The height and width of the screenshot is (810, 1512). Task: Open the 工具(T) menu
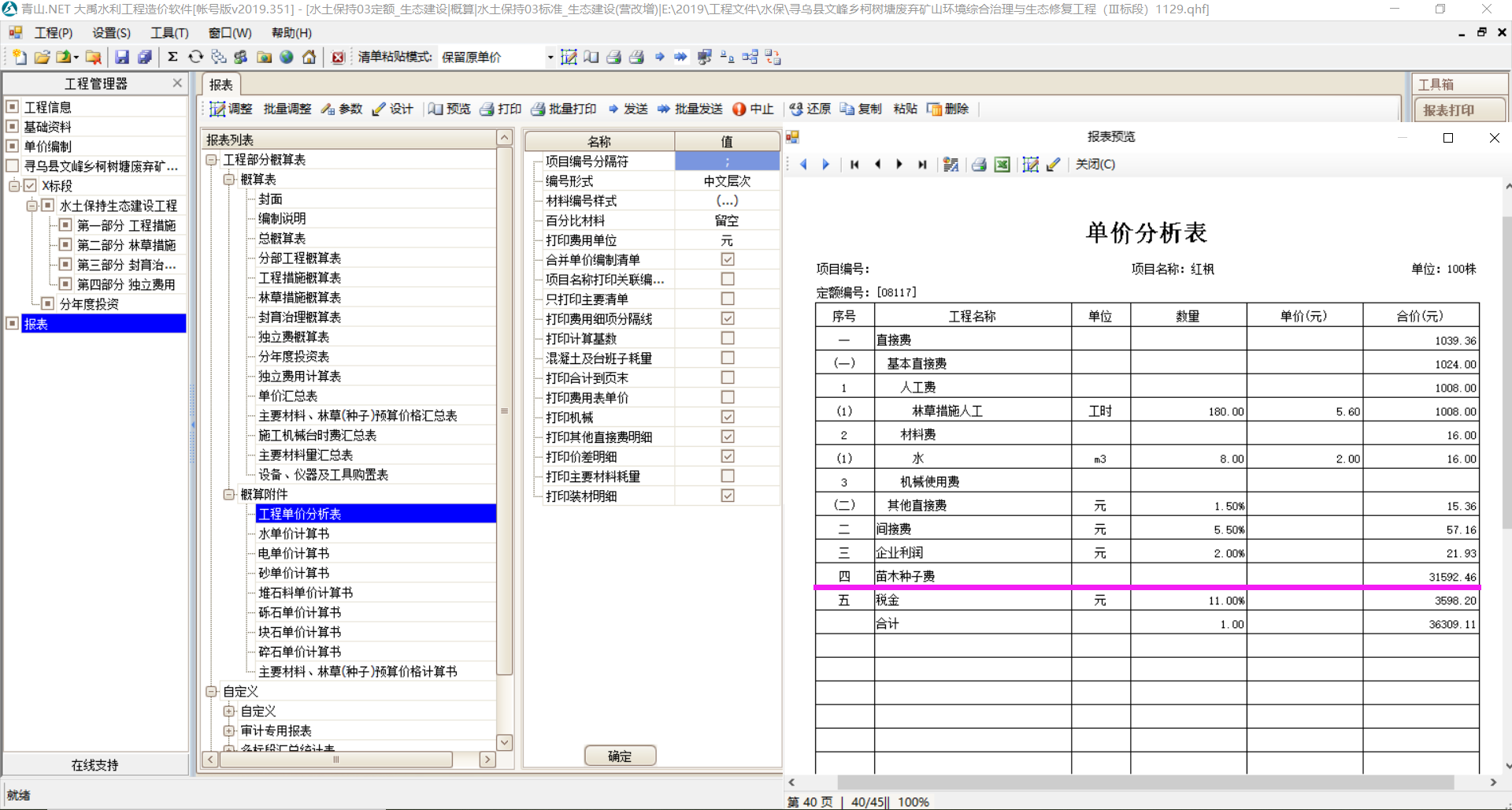point(169,32)
